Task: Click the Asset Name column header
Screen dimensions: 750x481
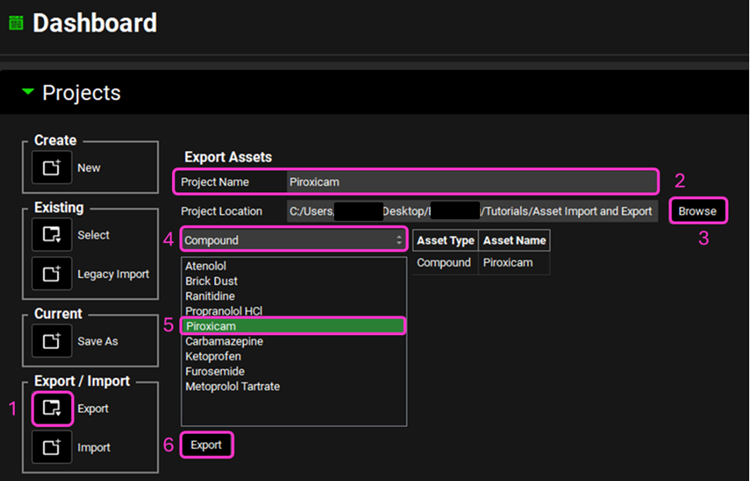Action: [514, 240]
